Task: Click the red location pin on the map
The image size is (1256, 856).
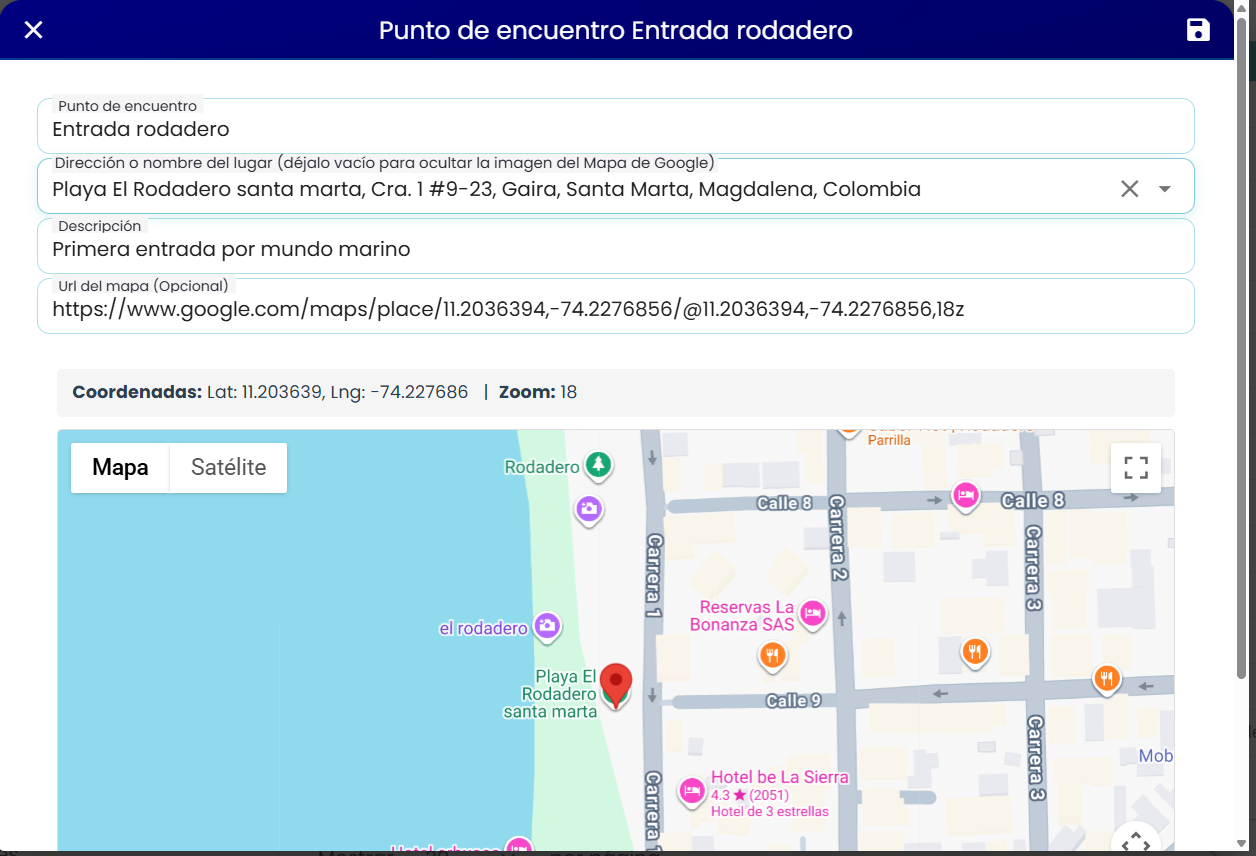Action: (x=616, y=686)
